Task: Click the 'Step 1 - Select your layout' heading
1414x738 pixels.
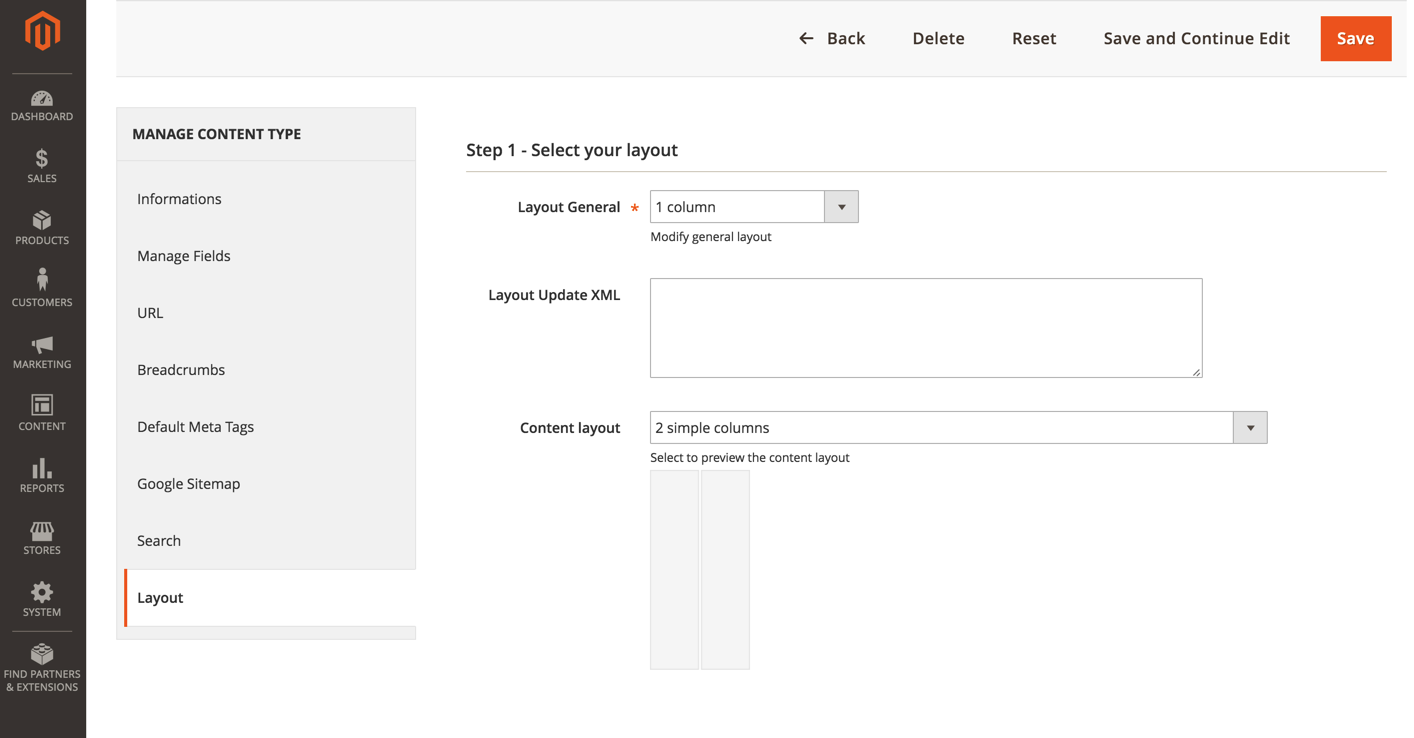Action: click(x=572, y=150)
